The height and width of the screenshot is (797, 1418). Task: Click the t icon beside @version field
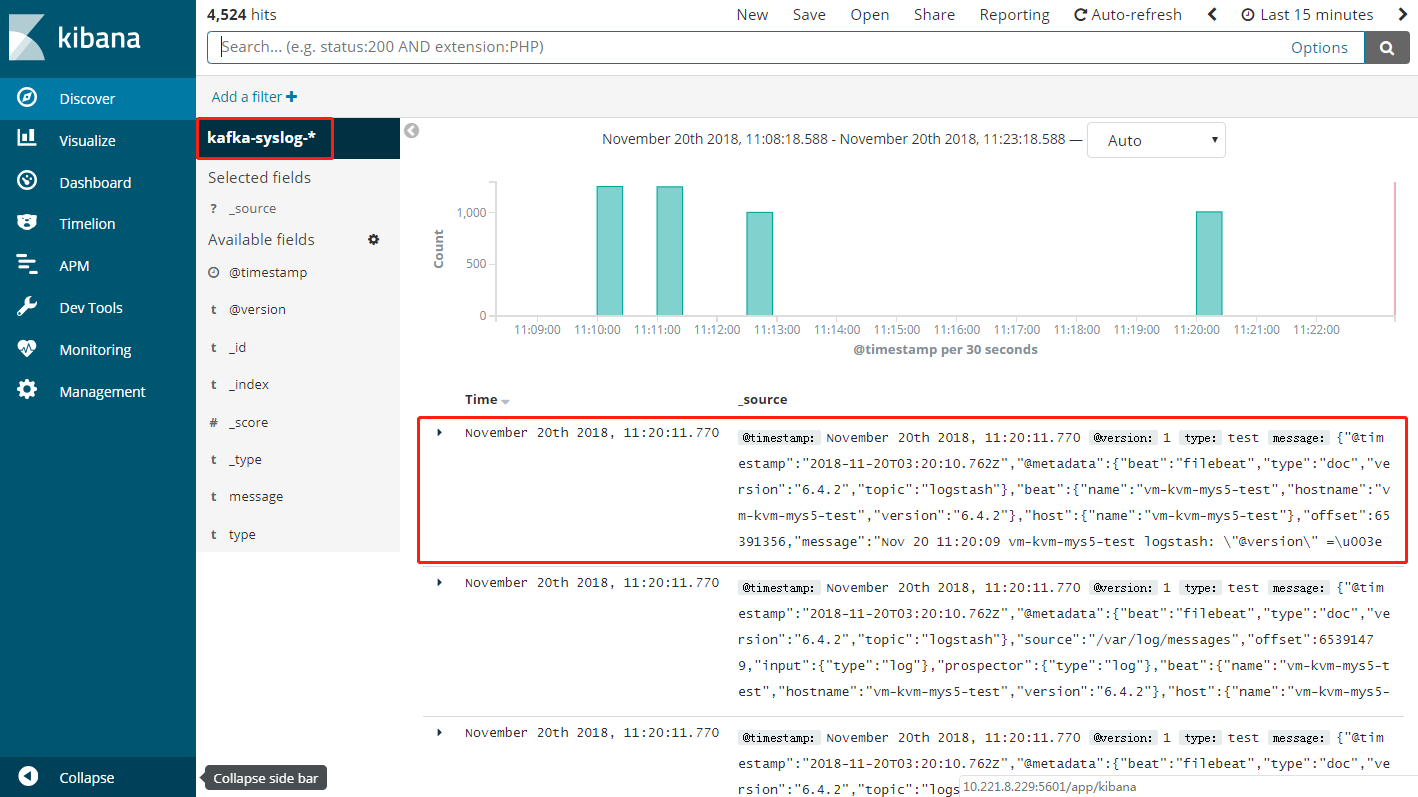tap(213, 310)
